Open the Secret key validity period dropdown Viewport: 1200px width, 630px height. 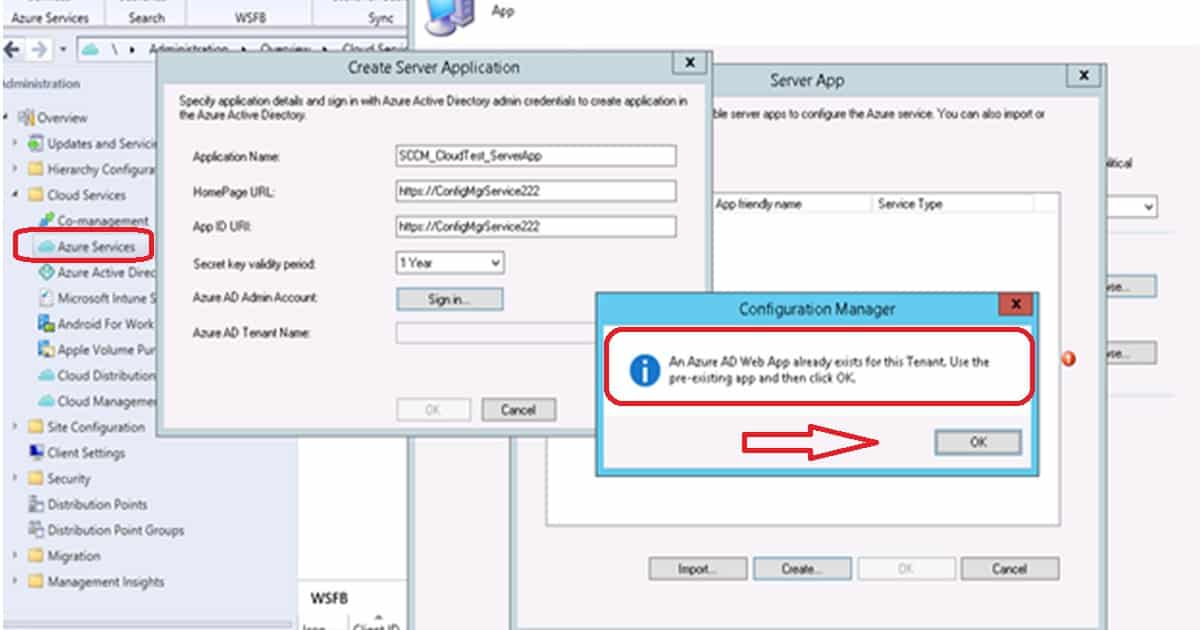[450, 263]
